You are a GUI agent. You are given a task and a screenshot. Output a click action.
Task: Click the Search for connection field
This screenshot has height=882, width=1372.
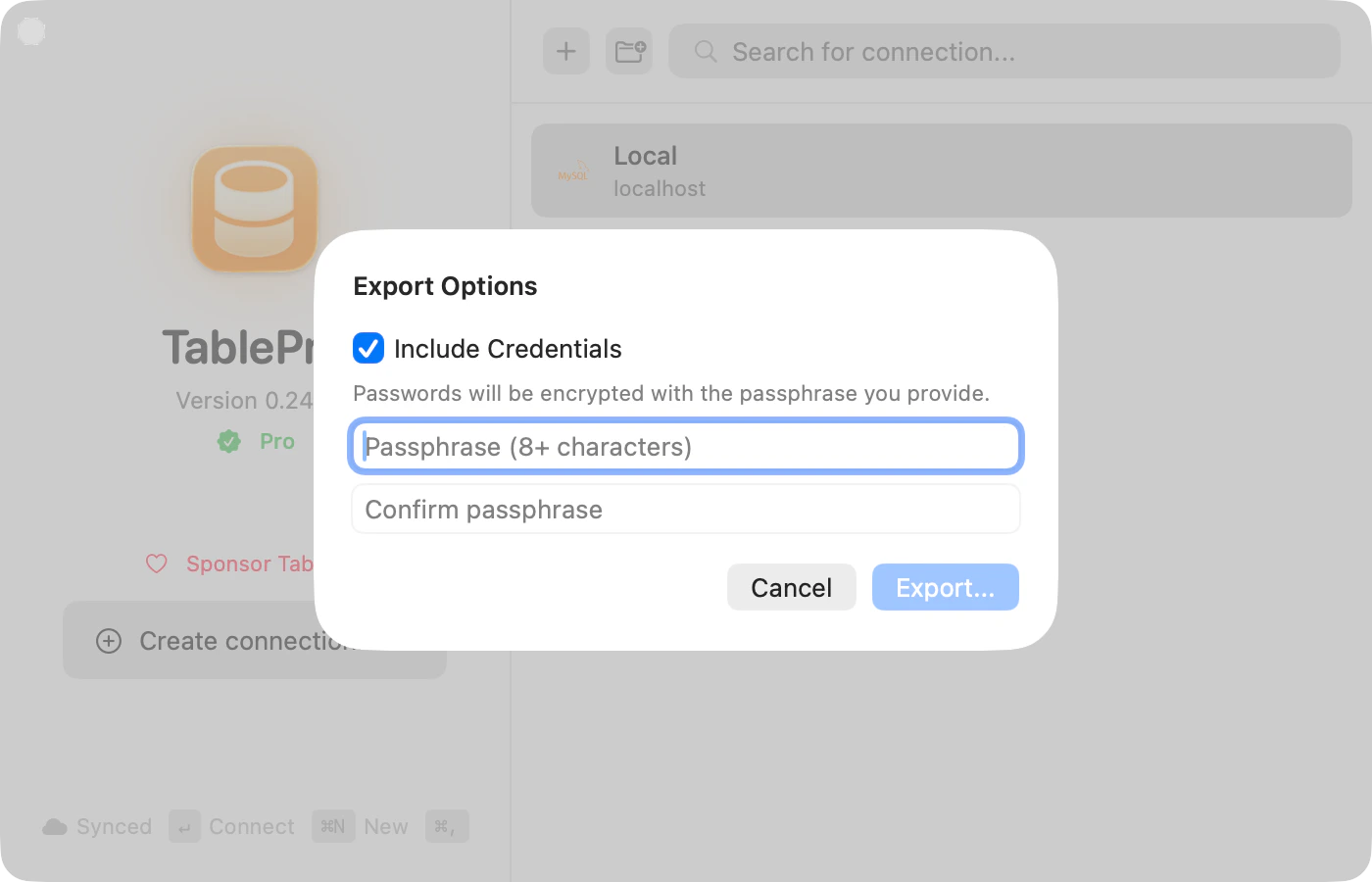[x=1004, y=51]
